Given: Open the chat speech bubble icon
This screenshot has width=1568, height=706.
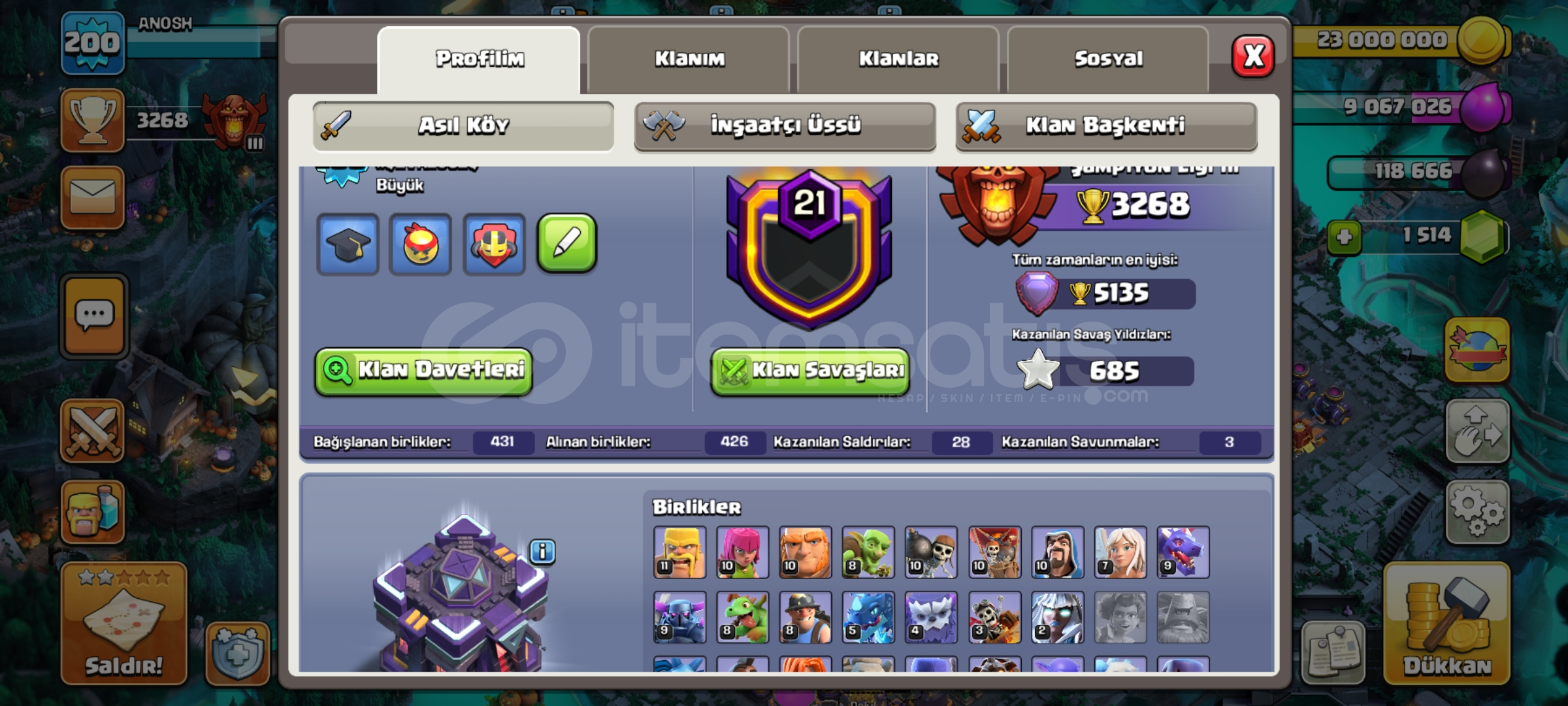Looking at the screenshot, I should click(x=94, y=316).
